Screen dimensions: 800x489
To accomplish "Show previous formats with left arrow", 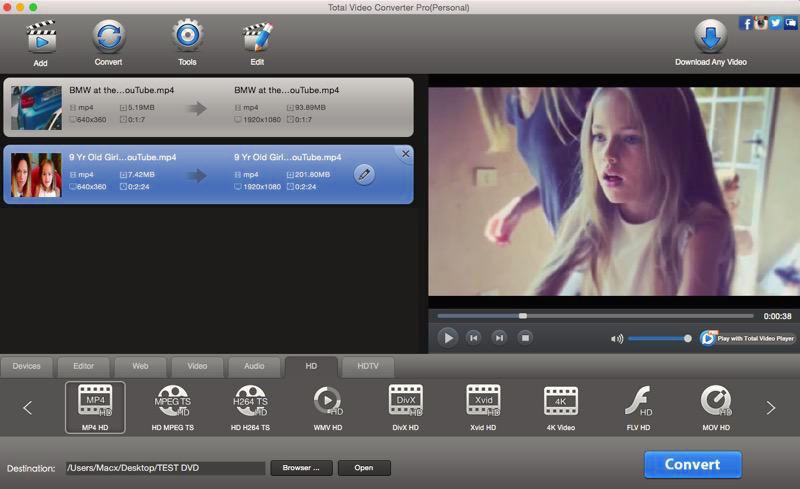I will pyautogui.click(x=28, y=407).
